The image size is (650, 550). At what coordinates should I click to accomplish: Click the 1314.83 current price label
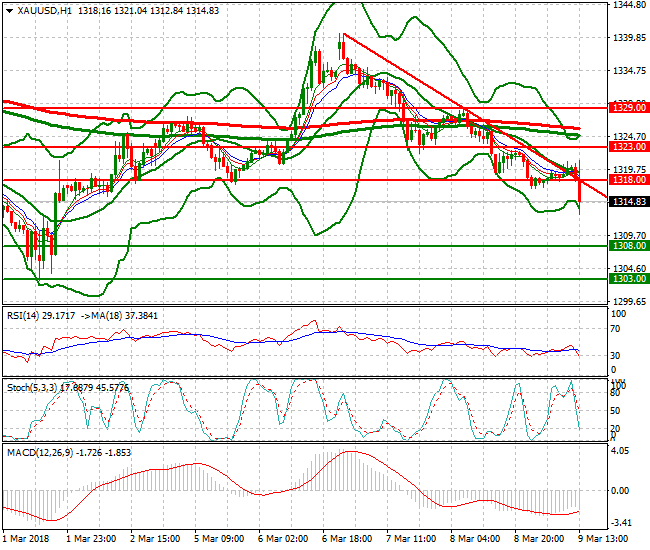629,201
